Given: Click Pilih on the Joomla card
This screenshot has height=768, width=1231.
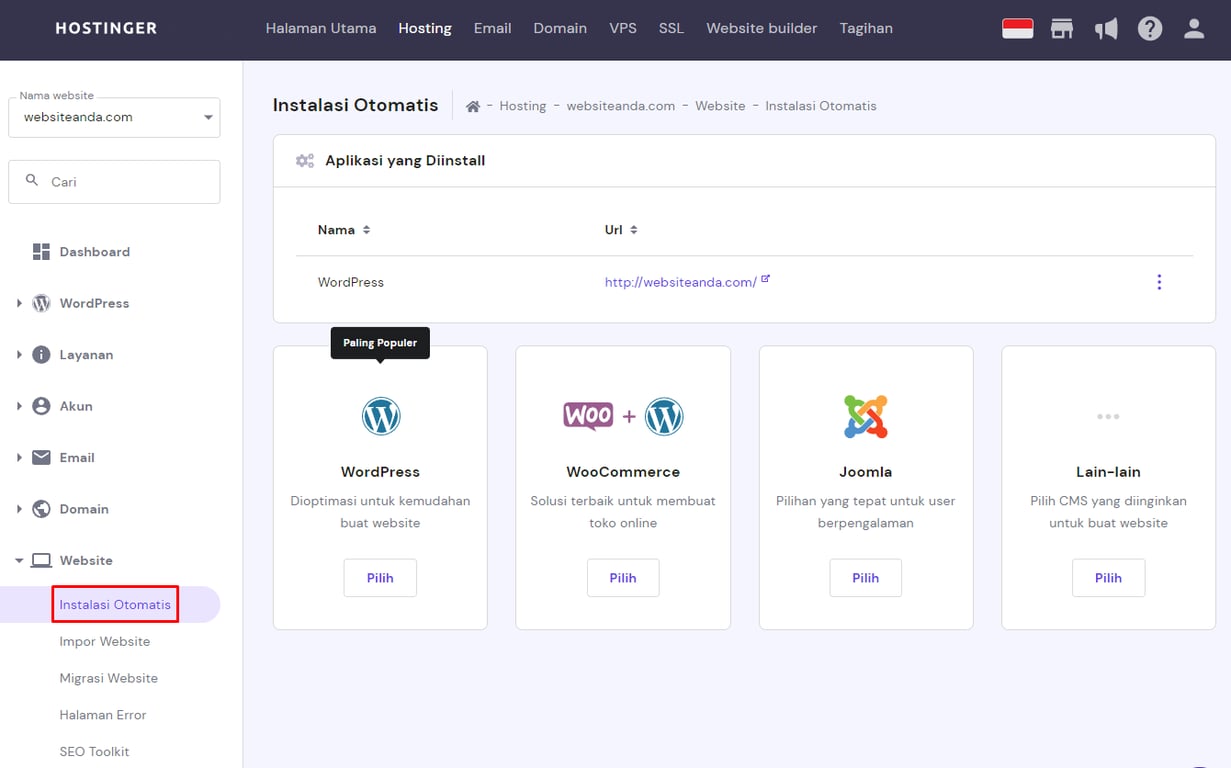Looking at the screenshot, I should coord(865,577).
